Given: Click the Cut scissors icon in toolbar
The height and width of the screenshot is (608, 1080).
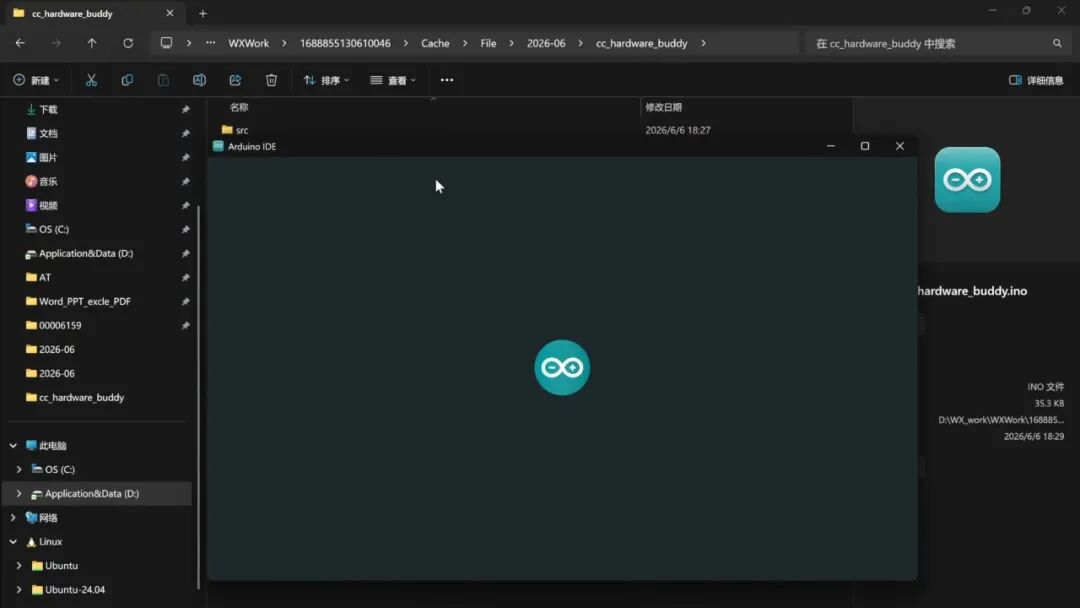Looking at the screenshot, I should click(x=91, y=80).
